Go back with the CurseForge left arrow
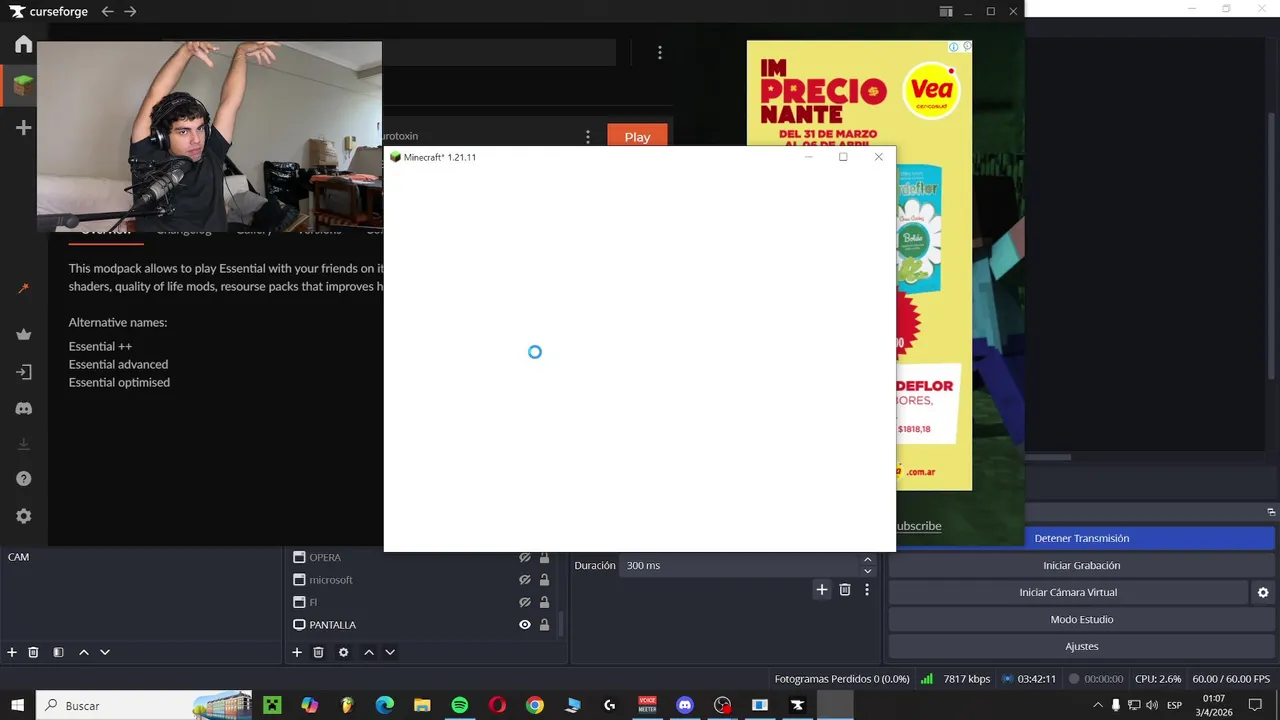This screenshot has height=720, width=1280. pyautogui.click(x=107, y=12)
